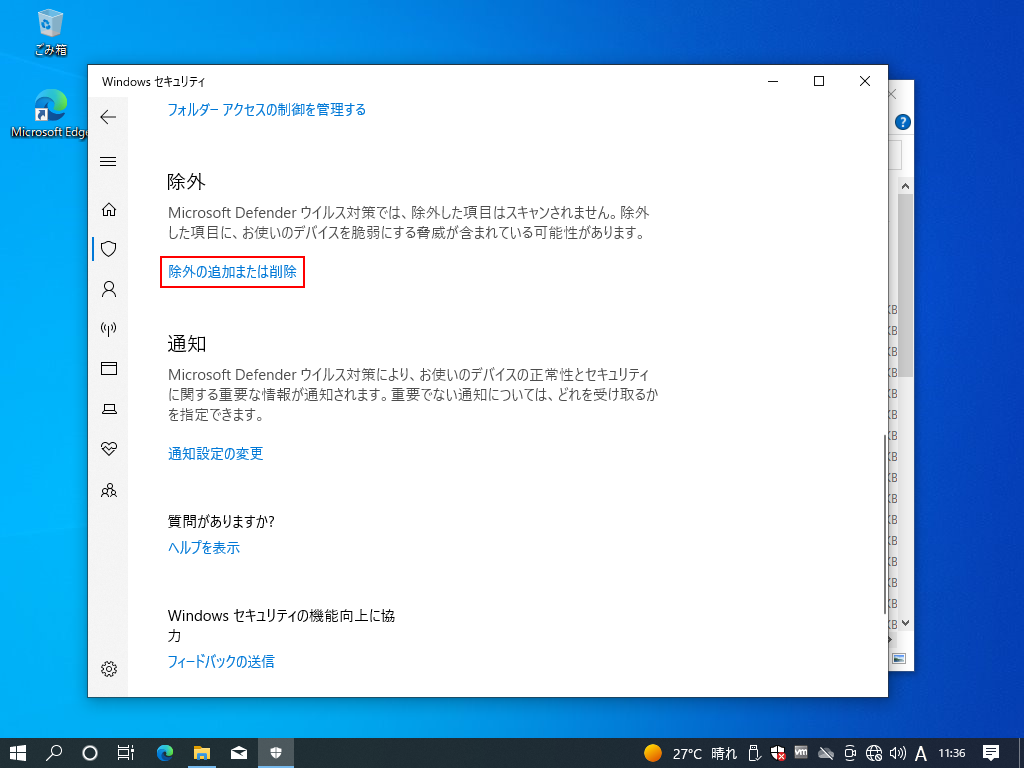Click thumbnail view icon in background window

[899, 658]
